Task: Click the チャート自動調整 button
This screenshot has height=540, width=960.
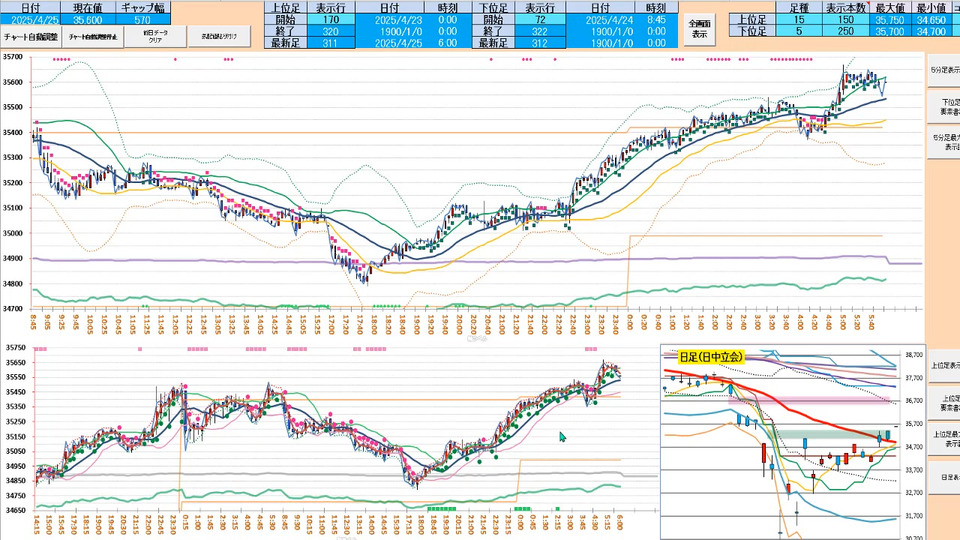Action: pos(31,37)
